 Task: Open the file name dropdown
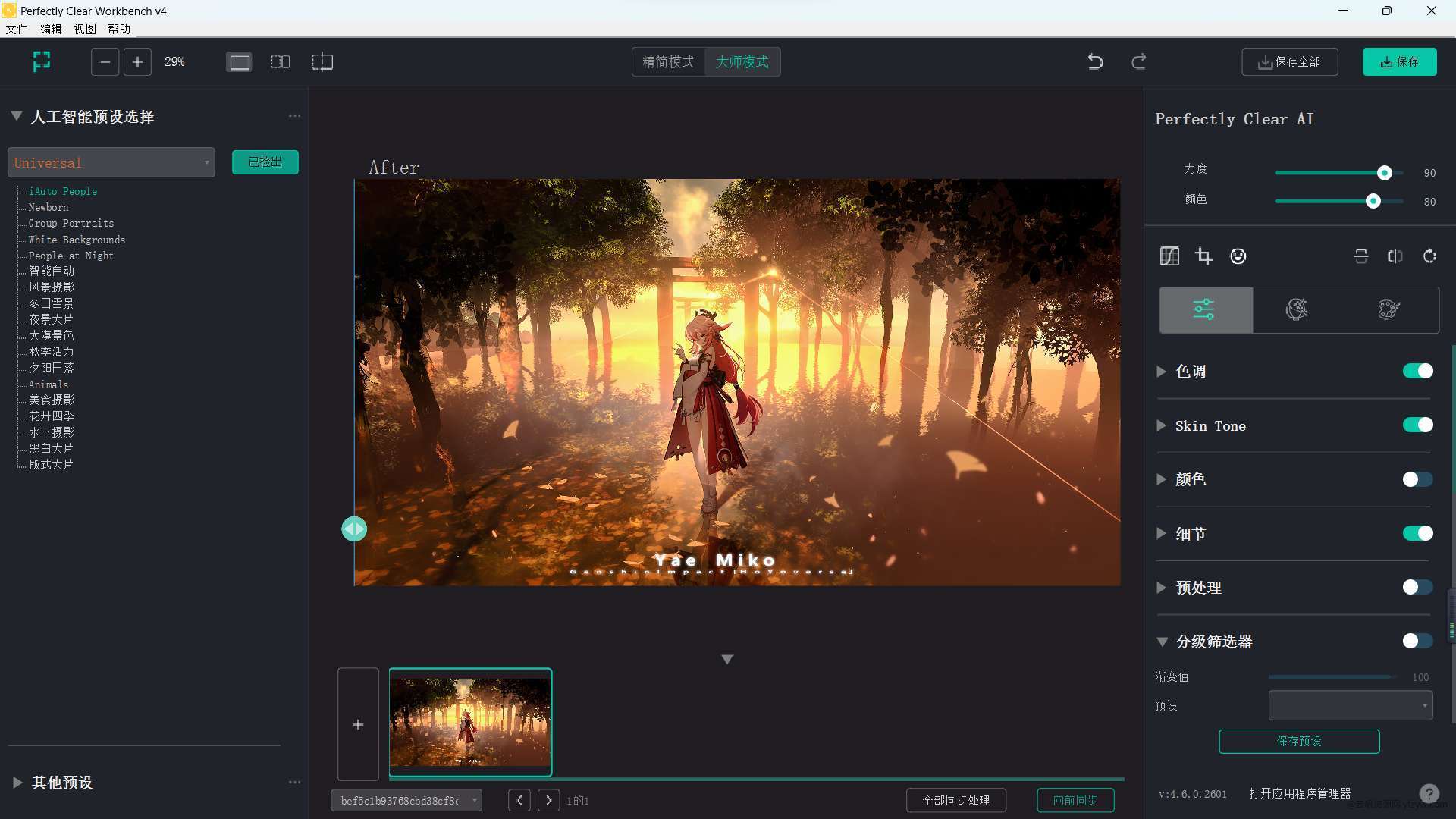pyautogui.click(x=406, y=800)
